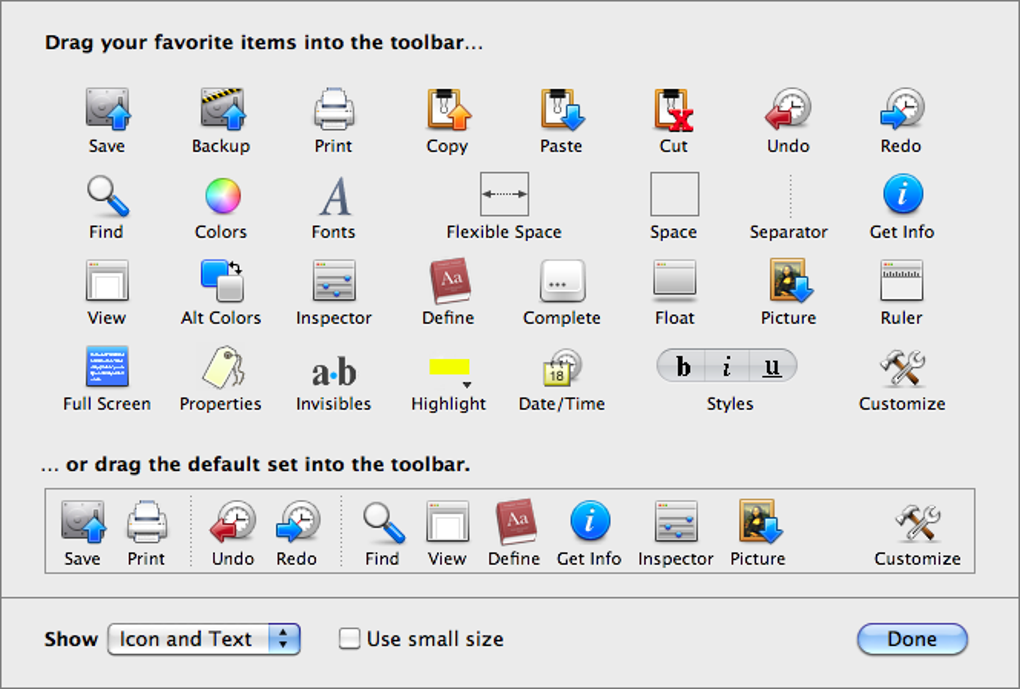
Task: Click the Alt Colors swap icon
Action: pyautogui.click(x=222, y=280)
